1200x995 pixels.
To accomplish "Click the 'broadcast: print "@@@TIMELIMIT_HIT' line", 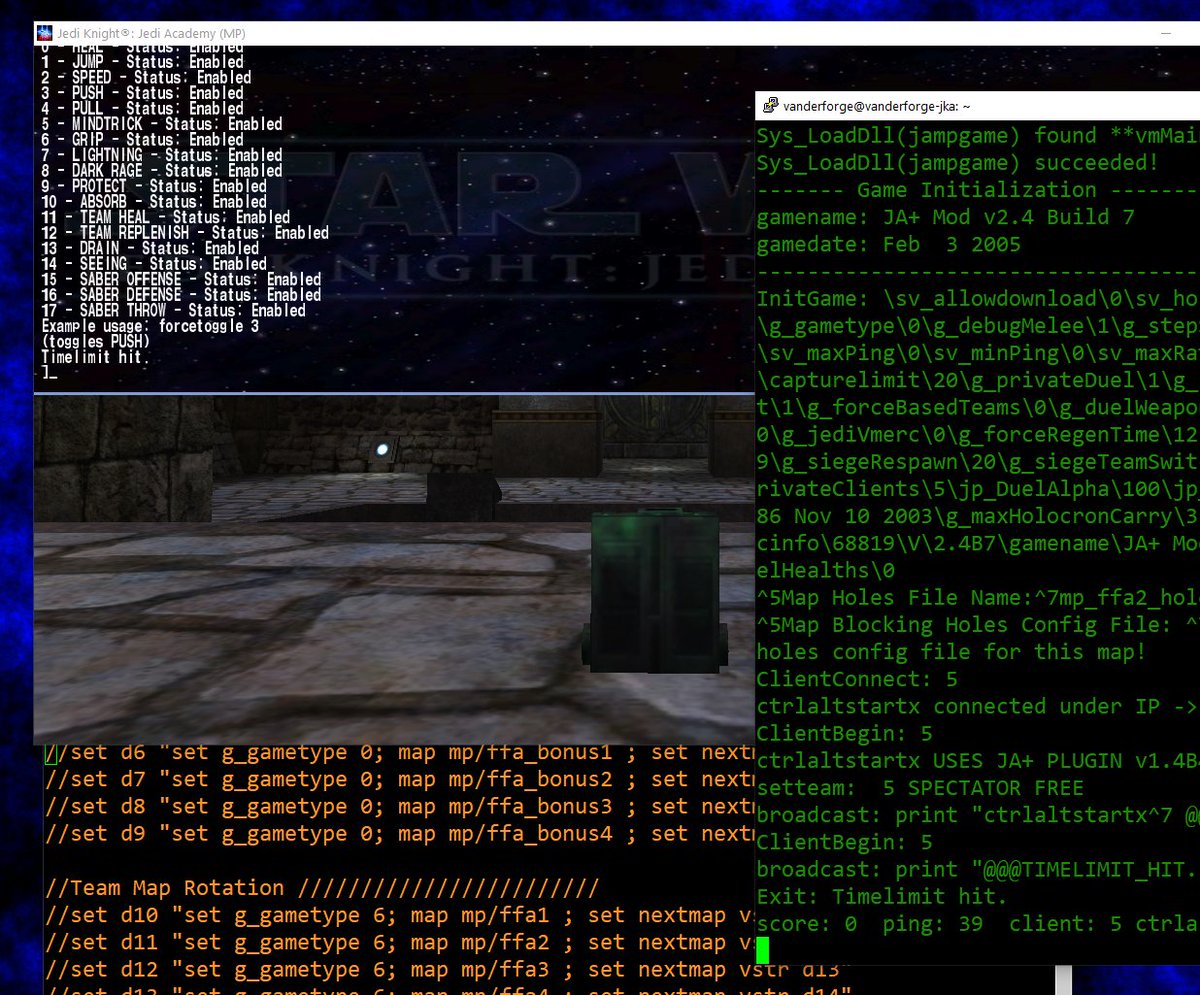I will coord(977,870).
